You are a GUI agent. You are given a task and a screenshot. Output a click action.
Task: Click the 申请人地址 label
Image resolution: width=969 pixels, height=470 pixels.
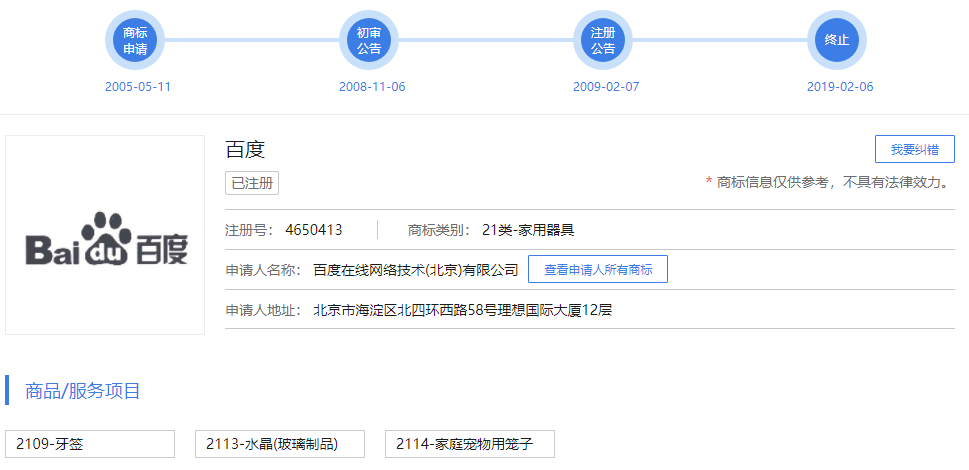pyautogui.click(x=264, y=310)
